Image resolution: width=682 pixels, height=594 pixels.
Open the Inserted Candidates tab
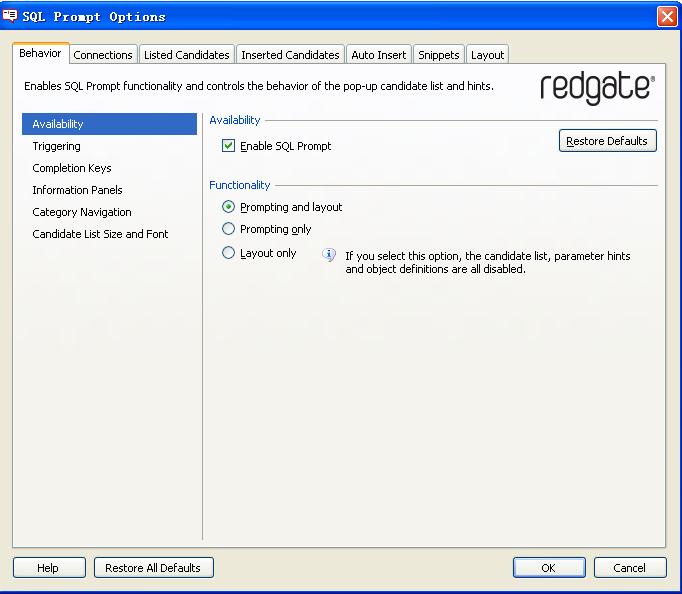click(290, 55)
